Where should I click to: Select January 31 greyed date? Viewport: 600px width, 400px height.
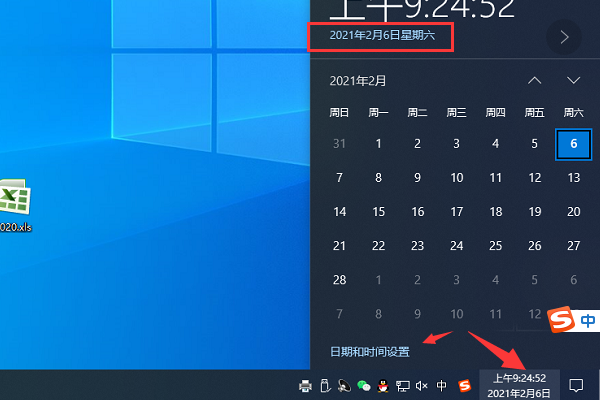(x=339, y=144)
